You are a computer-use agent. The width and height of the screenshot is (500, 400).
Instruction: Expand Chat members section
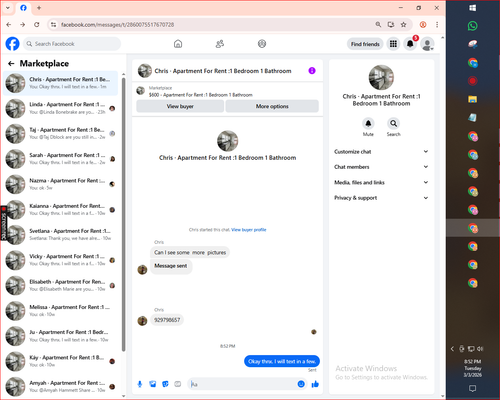381,167
